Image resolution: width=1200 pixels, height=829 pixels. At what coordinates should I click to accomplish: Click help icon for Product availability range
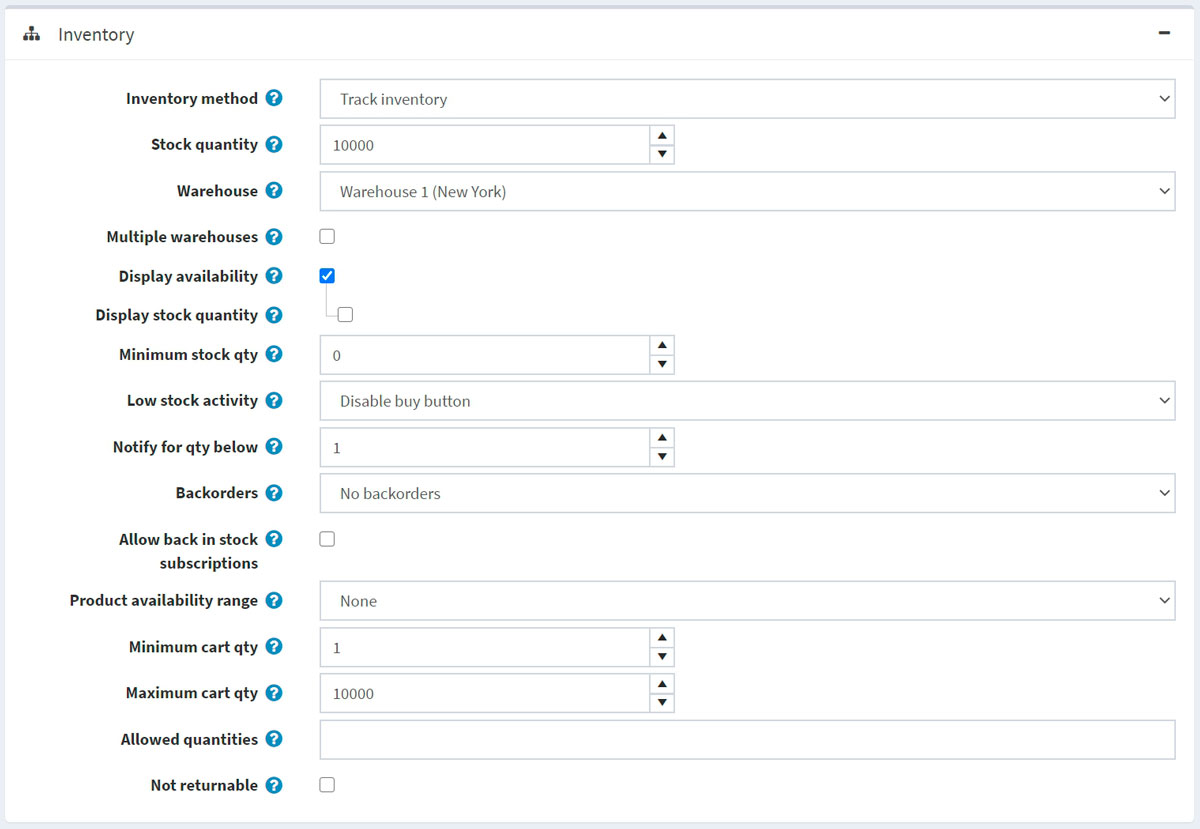click(274, 601)
